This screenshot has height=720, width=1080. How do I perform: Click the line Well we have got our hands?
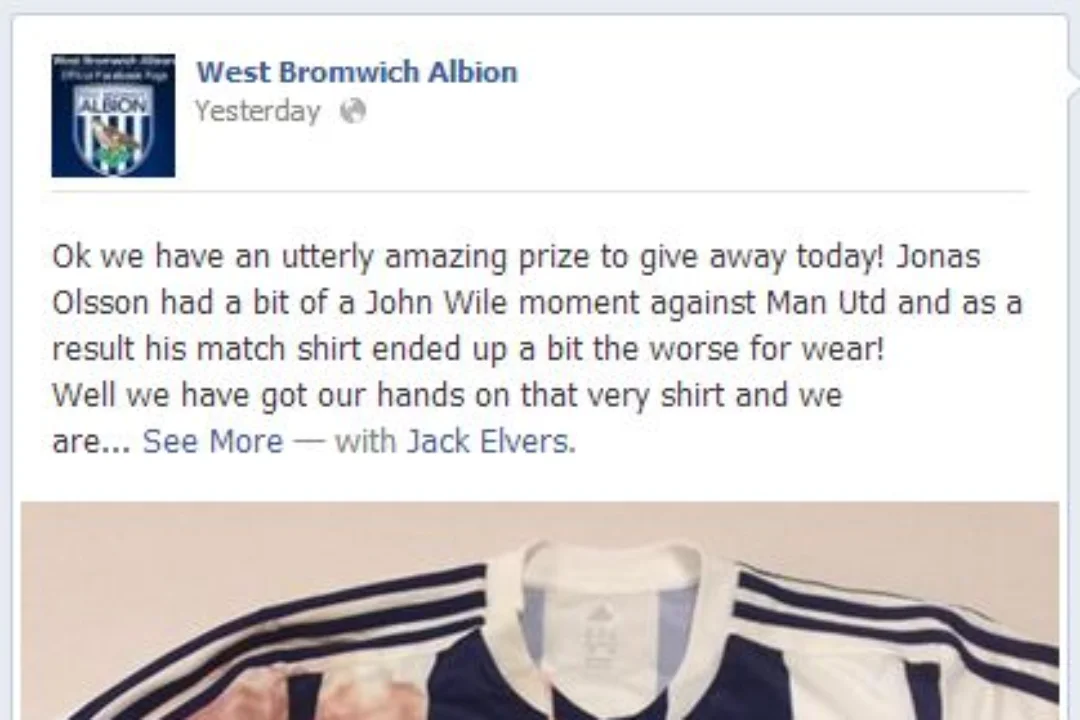pos(447,395)
